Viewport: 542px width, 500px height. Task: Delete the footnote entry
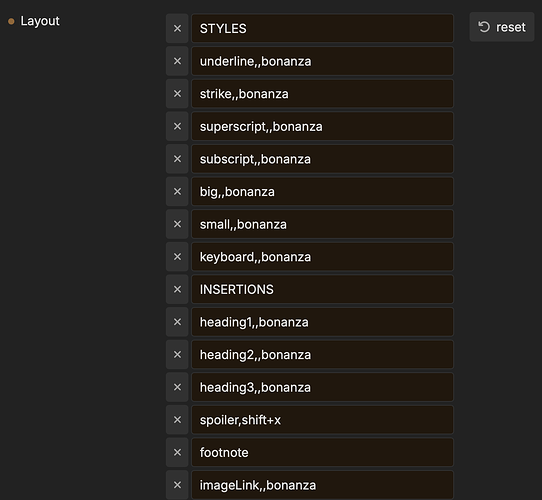177,452
